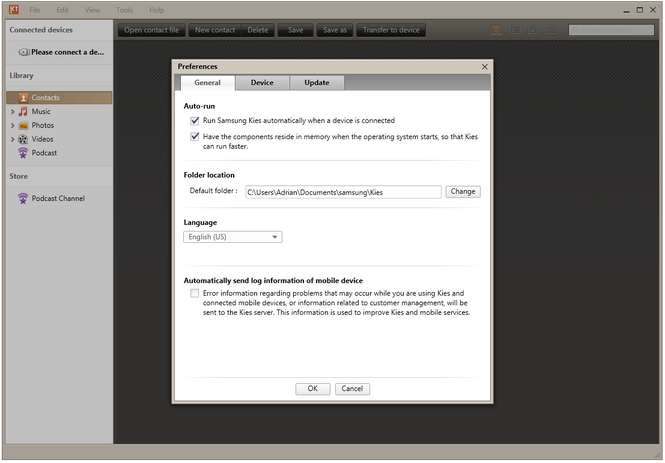Switch to the Update tab
Viewport: 665px width, 463px height.
(317, 83)
